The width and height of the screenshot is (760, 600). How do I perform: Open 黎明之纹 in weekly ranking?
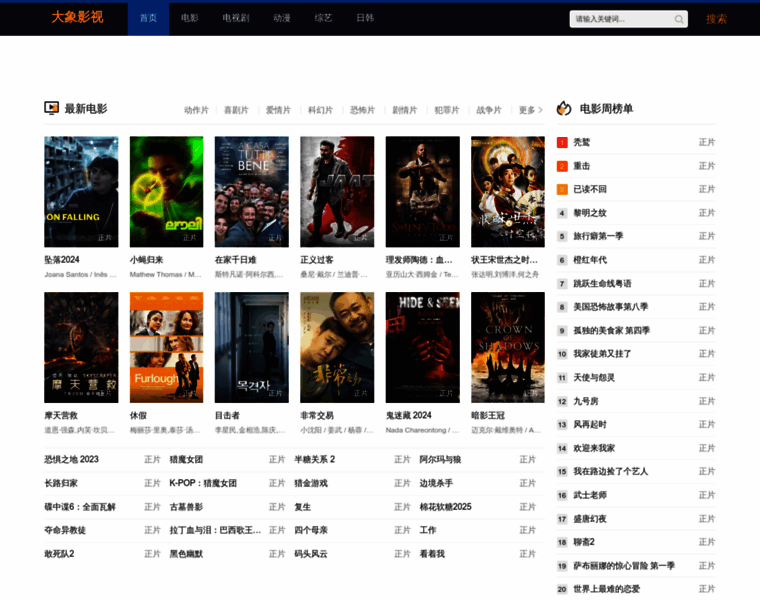(x=590, y=213)
